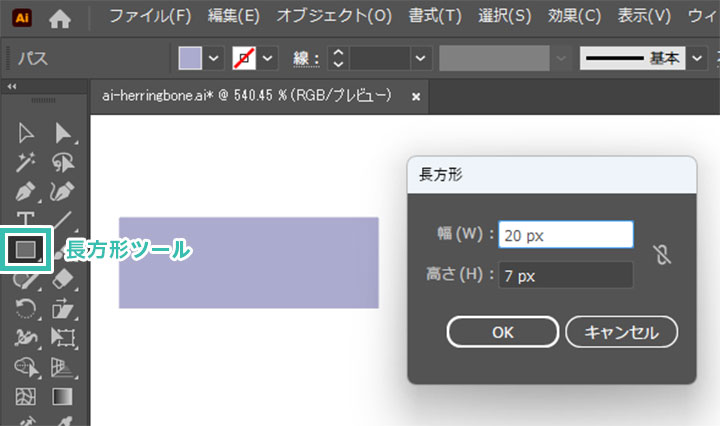Select the Type tool
Viewport: 720px width, 426px height.
(27, 218)
